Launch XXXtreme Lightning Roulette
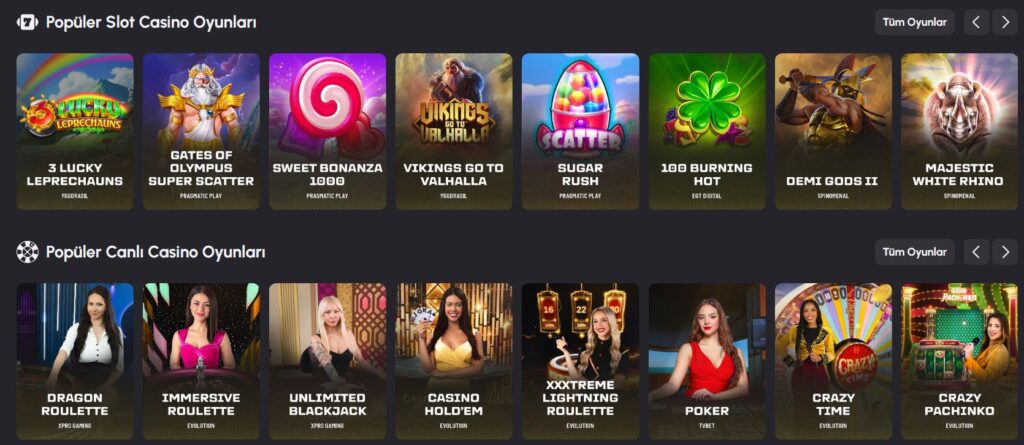Viewport: 1024px width, 445px height. [581, 361]
